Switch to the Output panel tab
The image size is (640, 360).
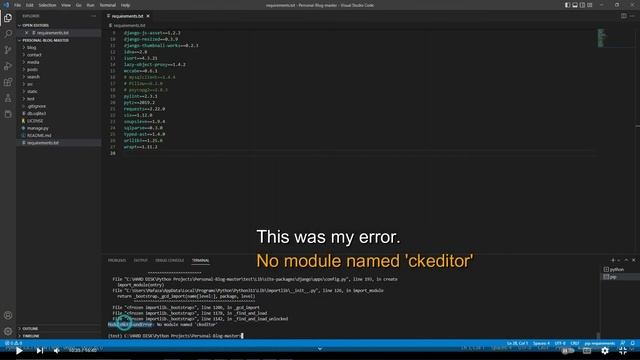140,260
